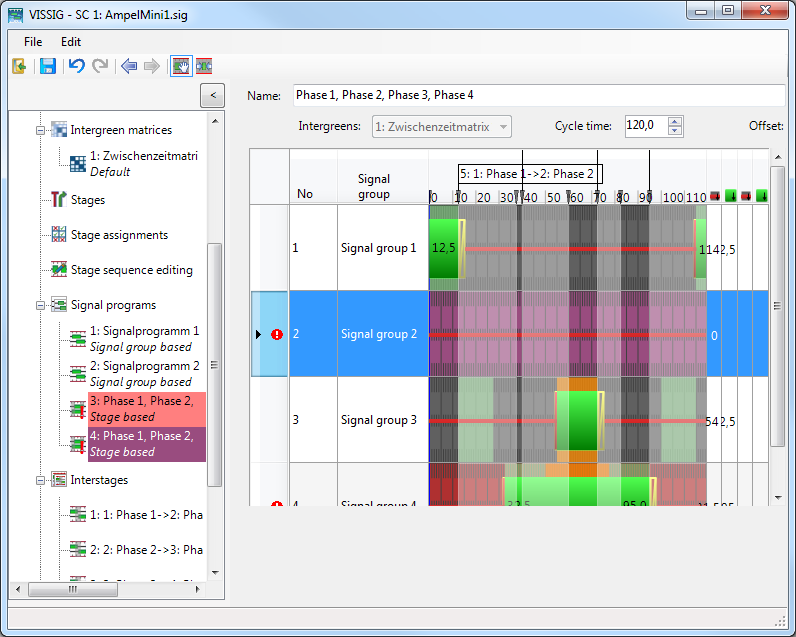Toggle the hand edit mode tool
This screenshot has width=796, height=637.
tap(180, 66)
